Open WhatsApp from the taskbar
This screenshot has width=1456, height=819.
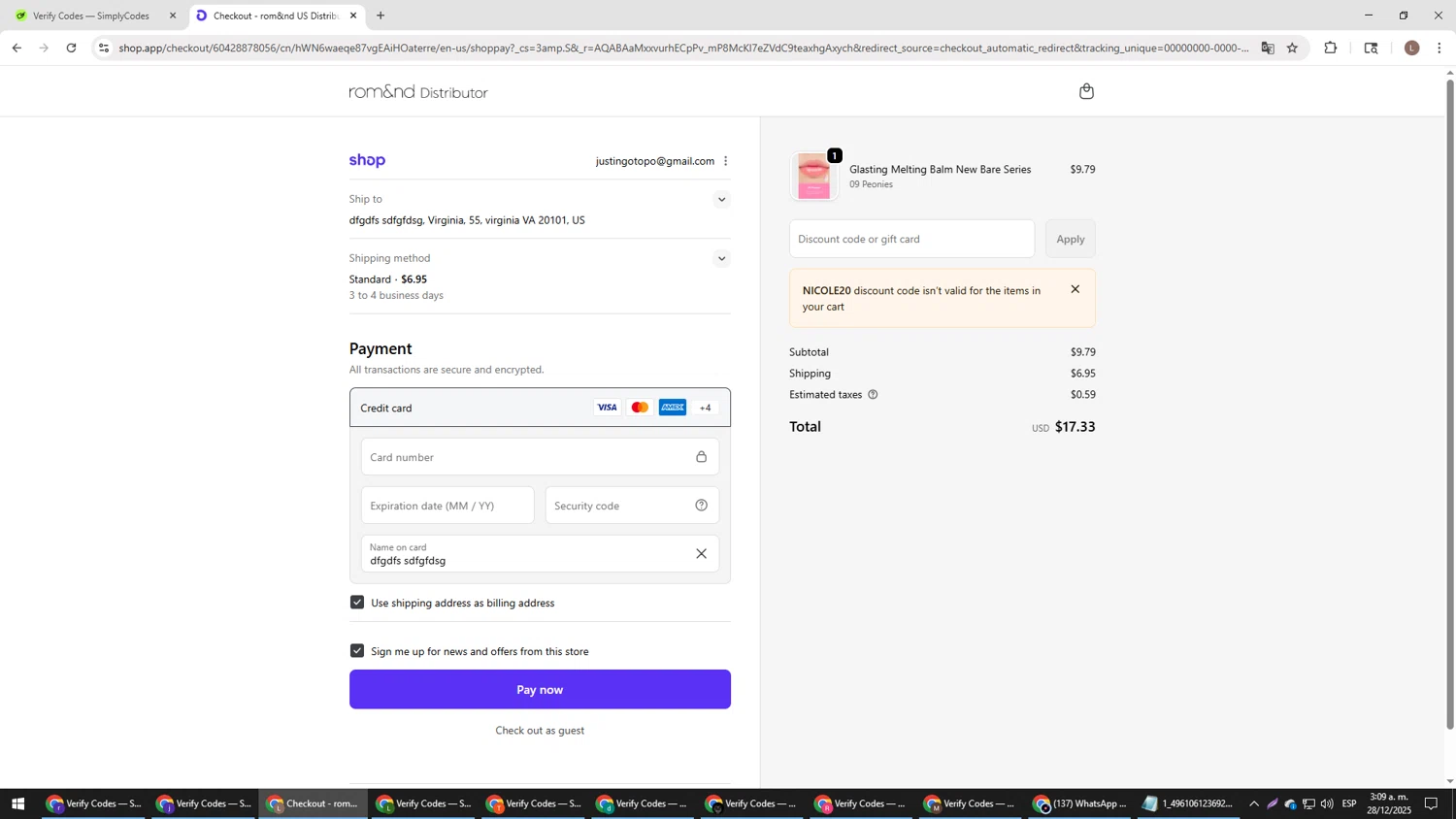pos(1080,803)
